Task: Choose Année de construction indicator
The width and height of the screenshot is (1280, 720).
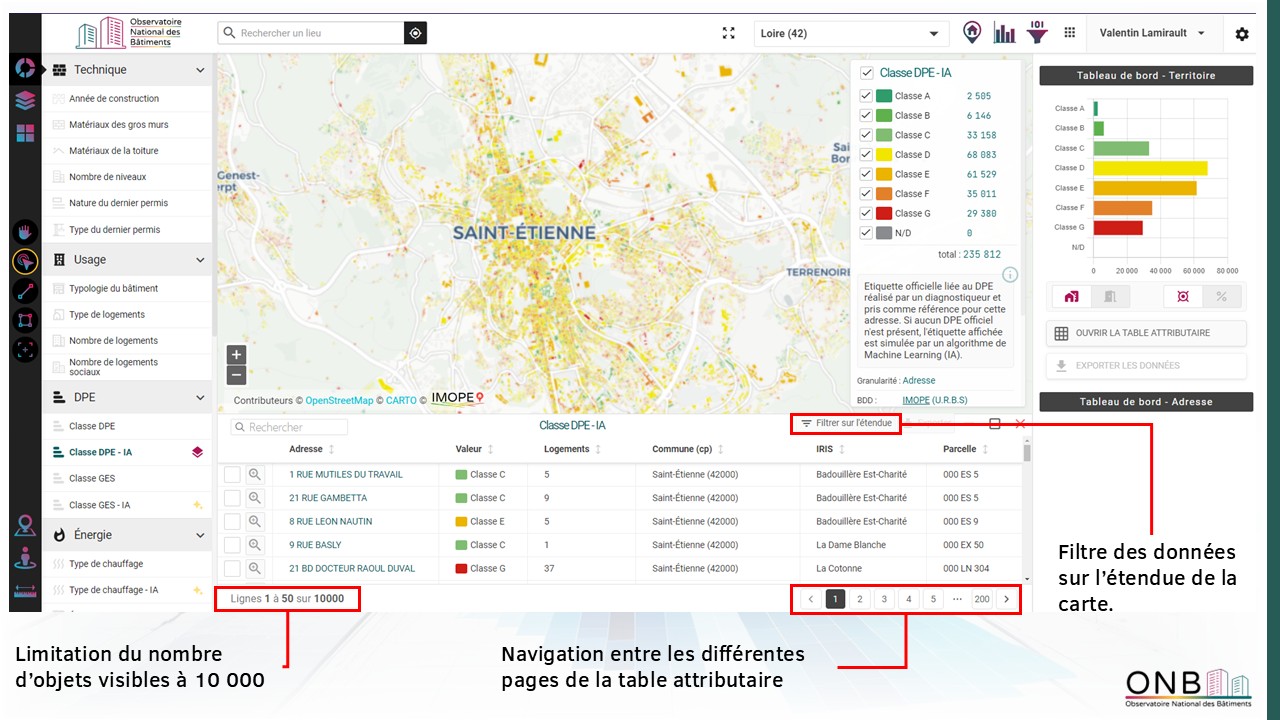Action: tap(114, 98)
